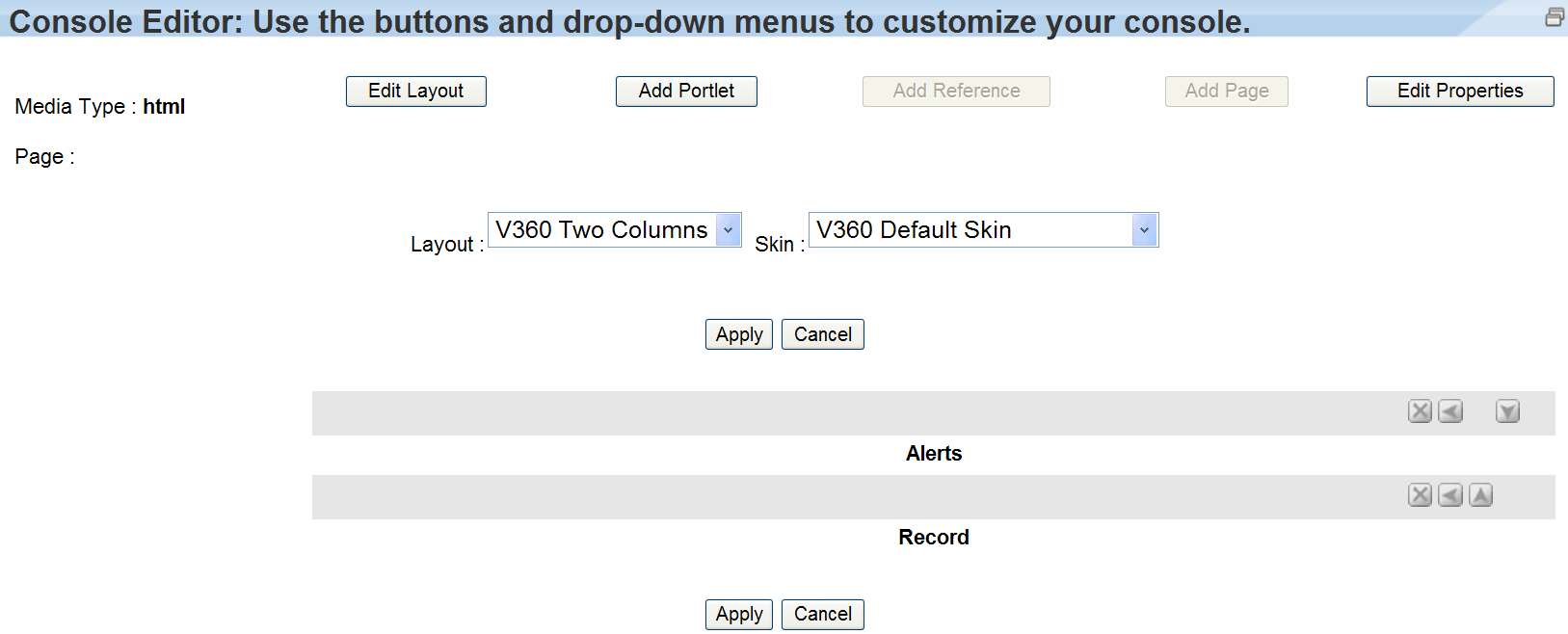Viewport: 1568px width, 634px height.
Task: Move the Alerts portlet left
Action: [1450, 411]
